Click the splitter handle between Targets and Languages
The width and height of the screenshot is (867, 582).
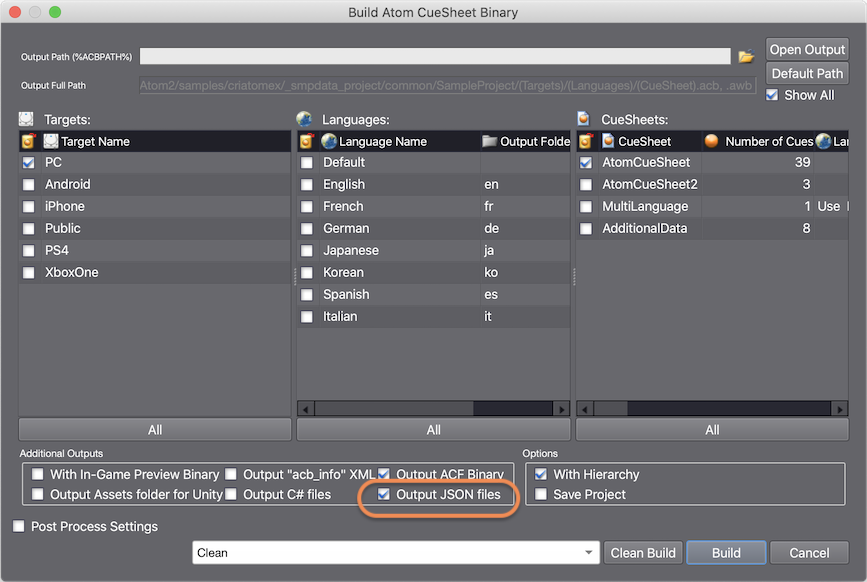pyautogui.click(x=295, y=276)
